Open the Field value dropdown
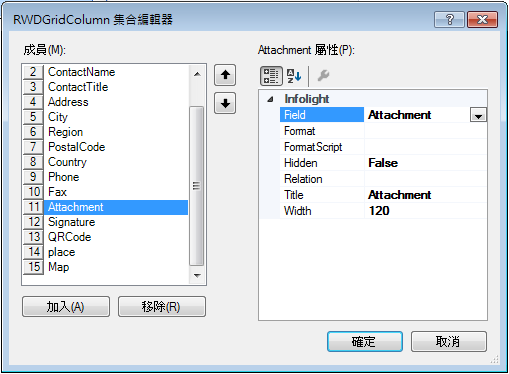 pyautogui.click(x=478, y=115)
